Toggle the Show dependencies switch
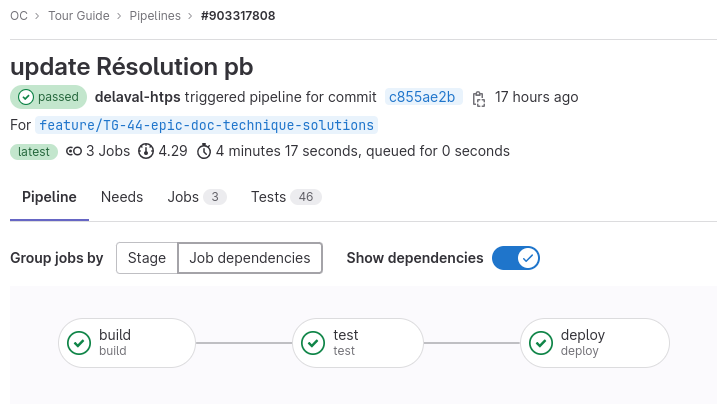 pos(516,258)
